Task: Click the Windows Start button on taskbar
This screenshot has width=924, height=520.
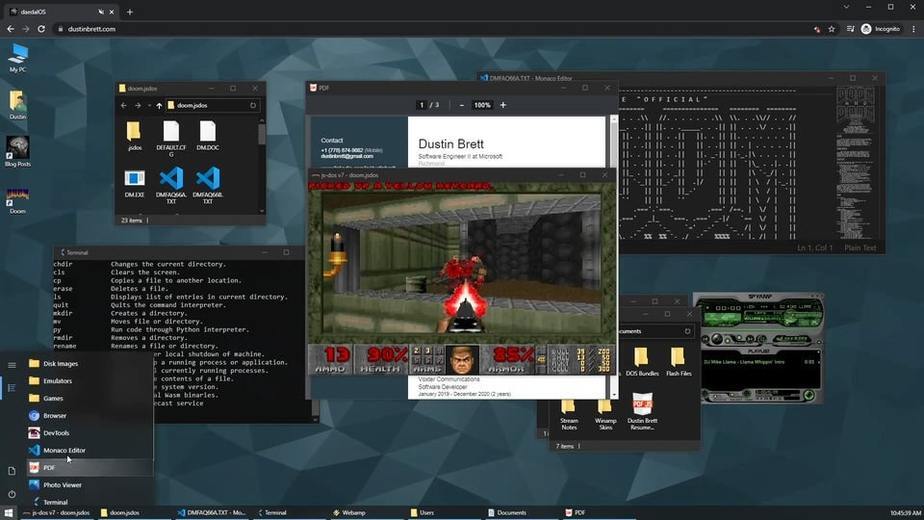Action: (x=9, y=513)
